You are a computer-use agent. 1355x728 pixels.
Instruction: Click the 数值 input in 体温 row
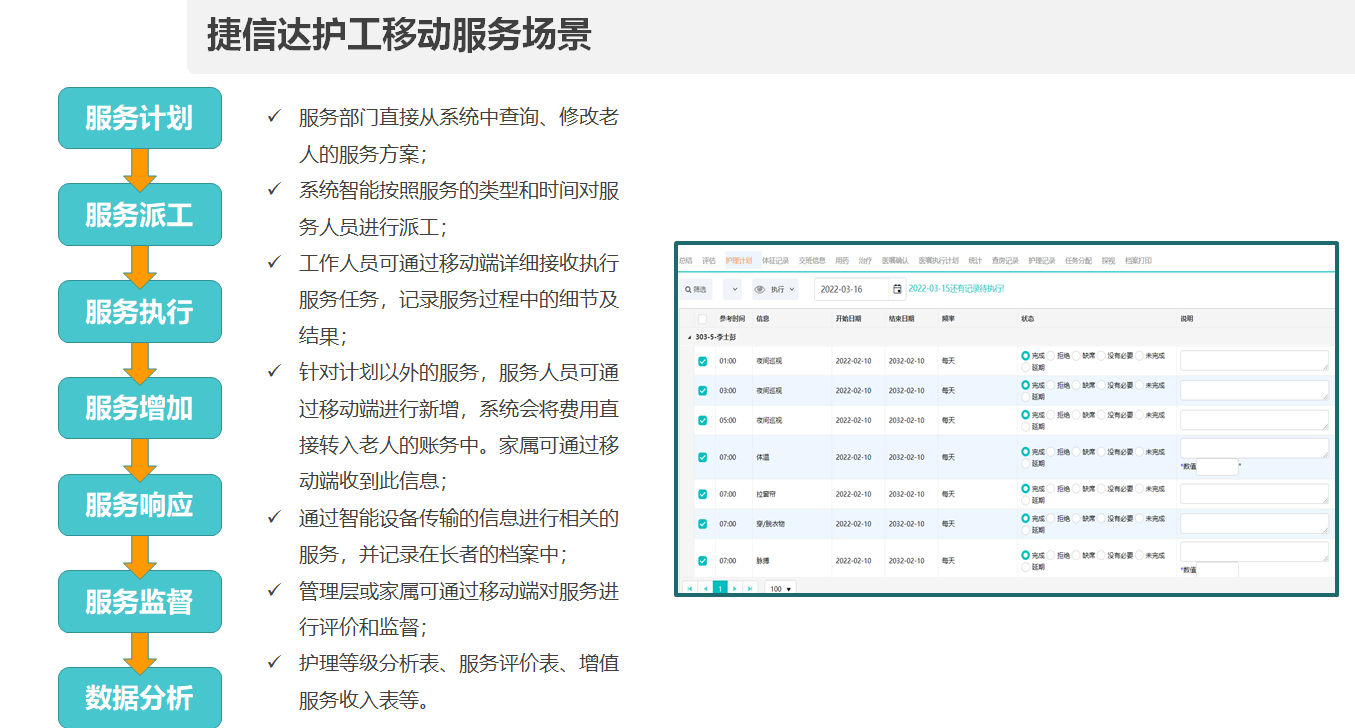pos(1217,467)
